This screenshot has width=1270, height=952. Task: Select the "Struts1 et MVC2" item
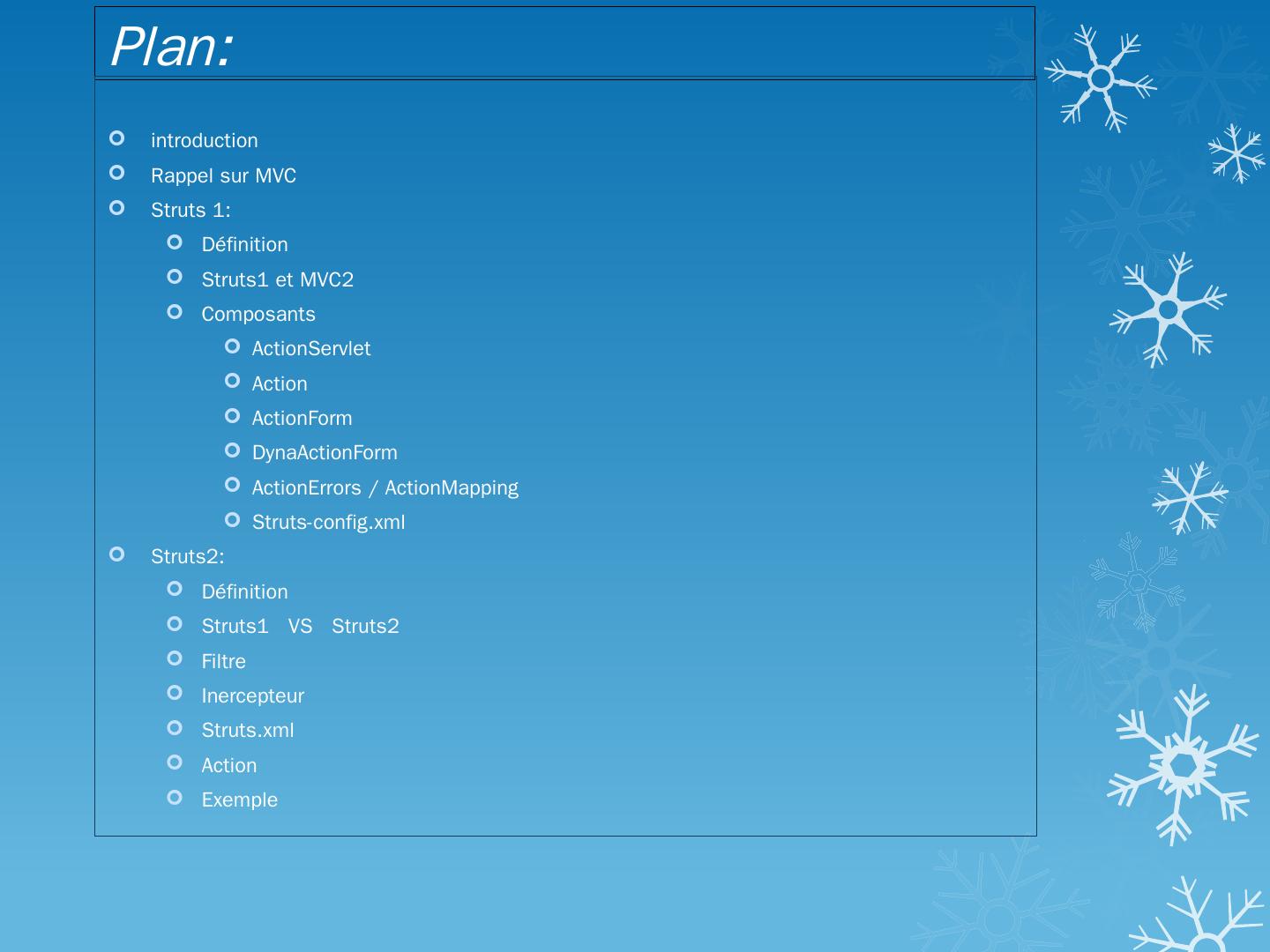[277, 279]
